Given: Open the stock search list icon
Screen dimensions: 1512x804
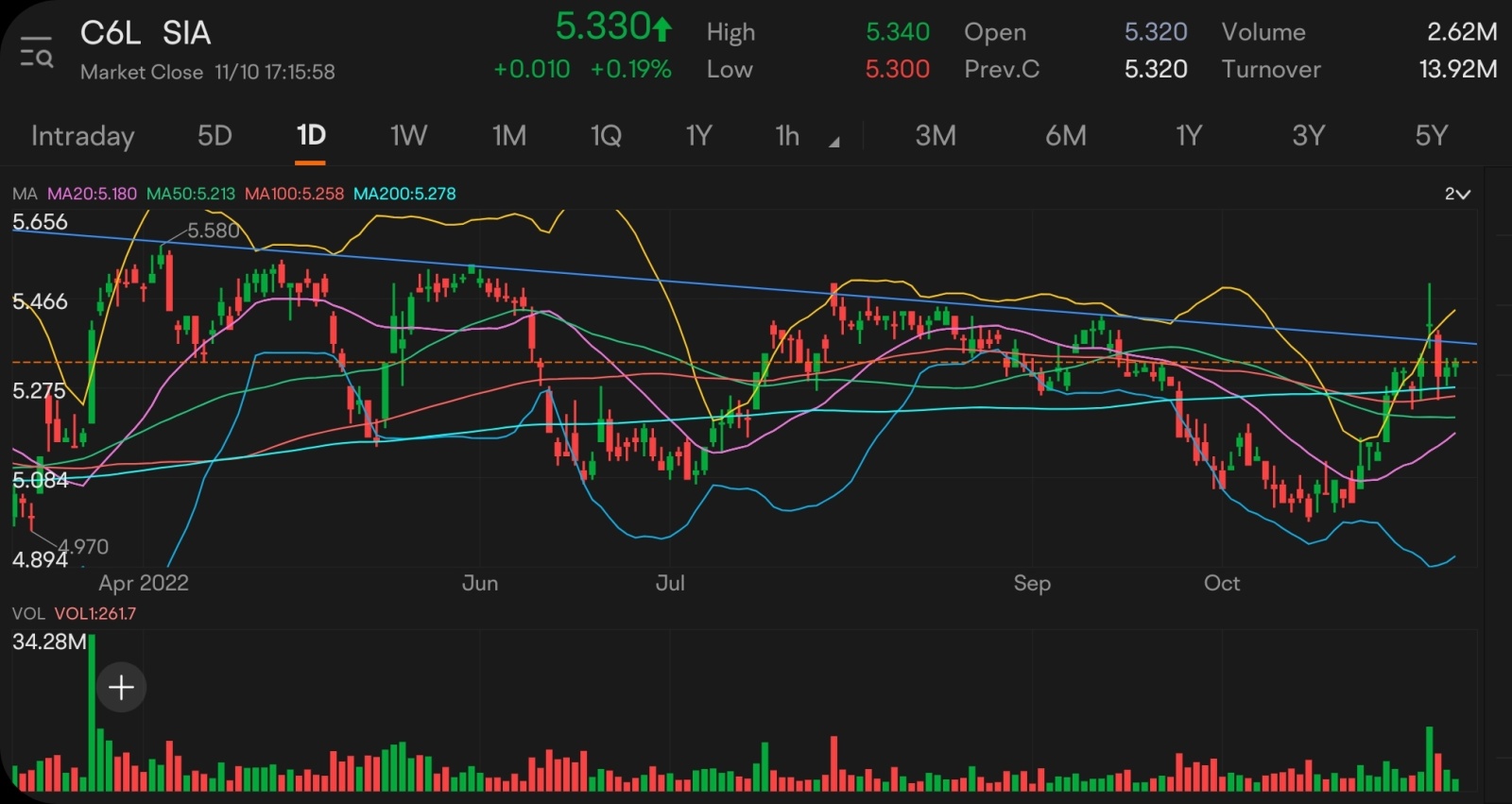Looking at the screenshot, I should (37, 53).
